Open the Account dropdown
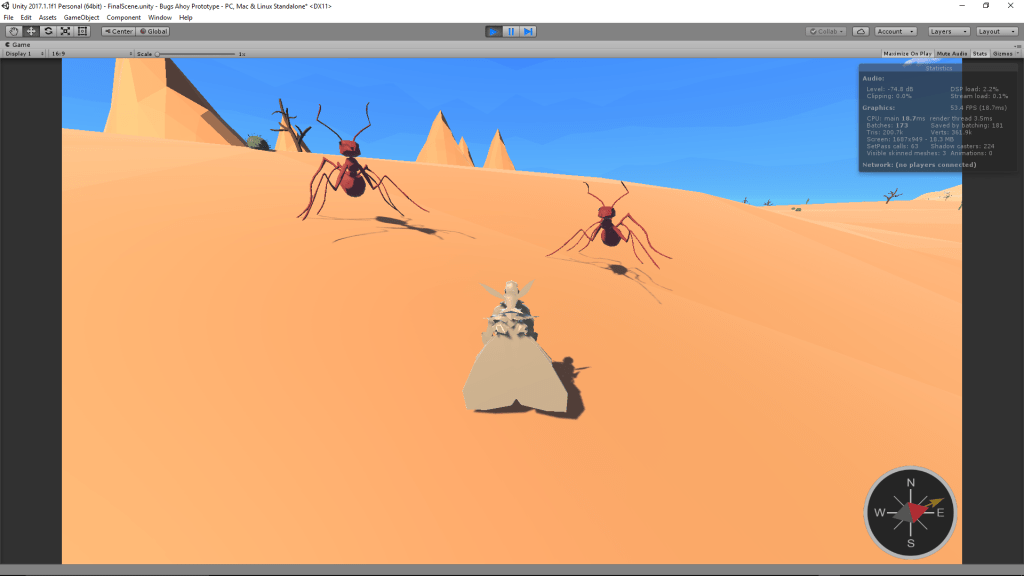Image resolution: width=1024 pixels, height=576 pixels. 895,31
